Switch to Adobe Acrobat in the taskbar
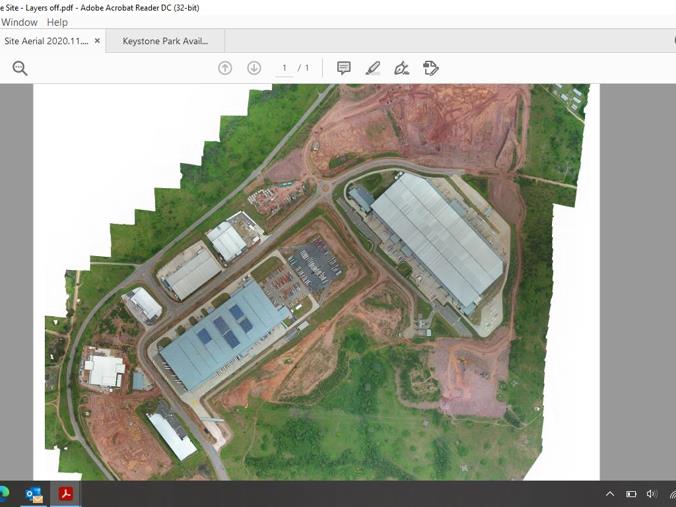 tap(66, 494)
